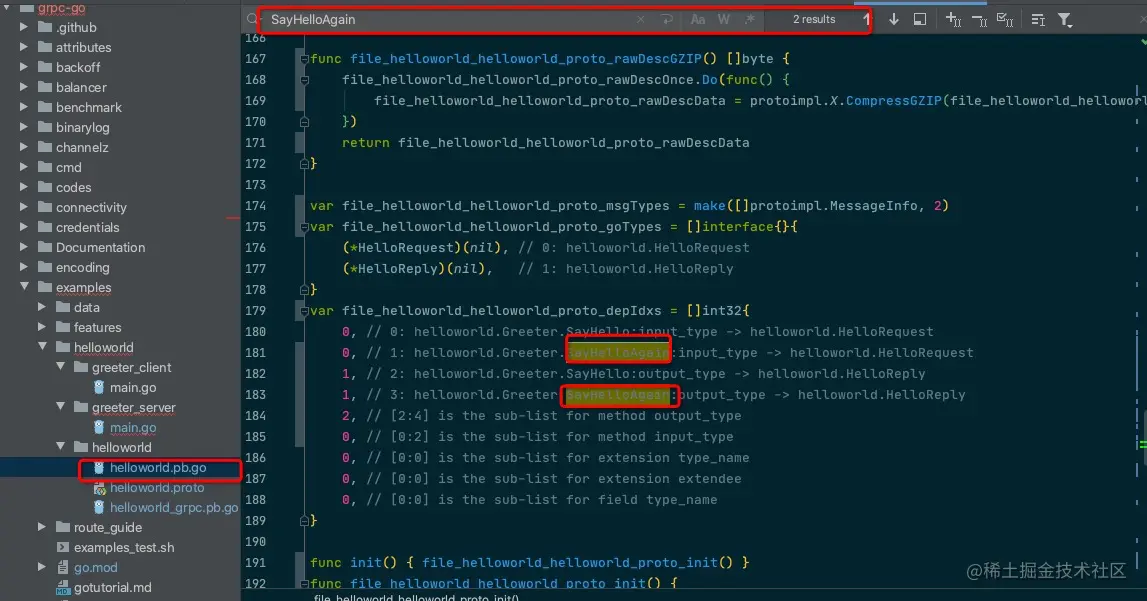This screenshot has height=601, width=1147.
Task: Select the encoding folder
Action: point(83,268)
